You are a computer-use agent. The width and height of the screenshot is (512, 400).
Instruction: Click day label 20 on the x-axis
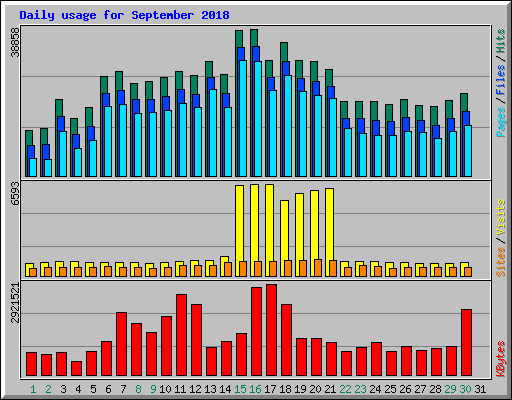pos(315,389)
